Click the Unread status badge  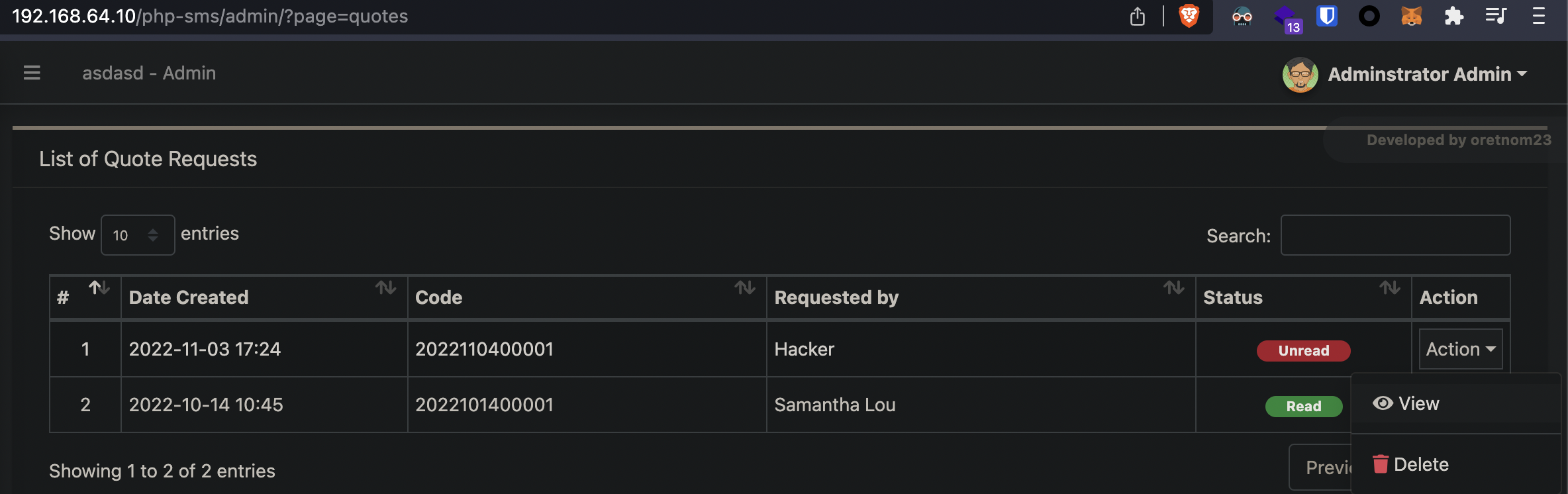[1302, 350]
